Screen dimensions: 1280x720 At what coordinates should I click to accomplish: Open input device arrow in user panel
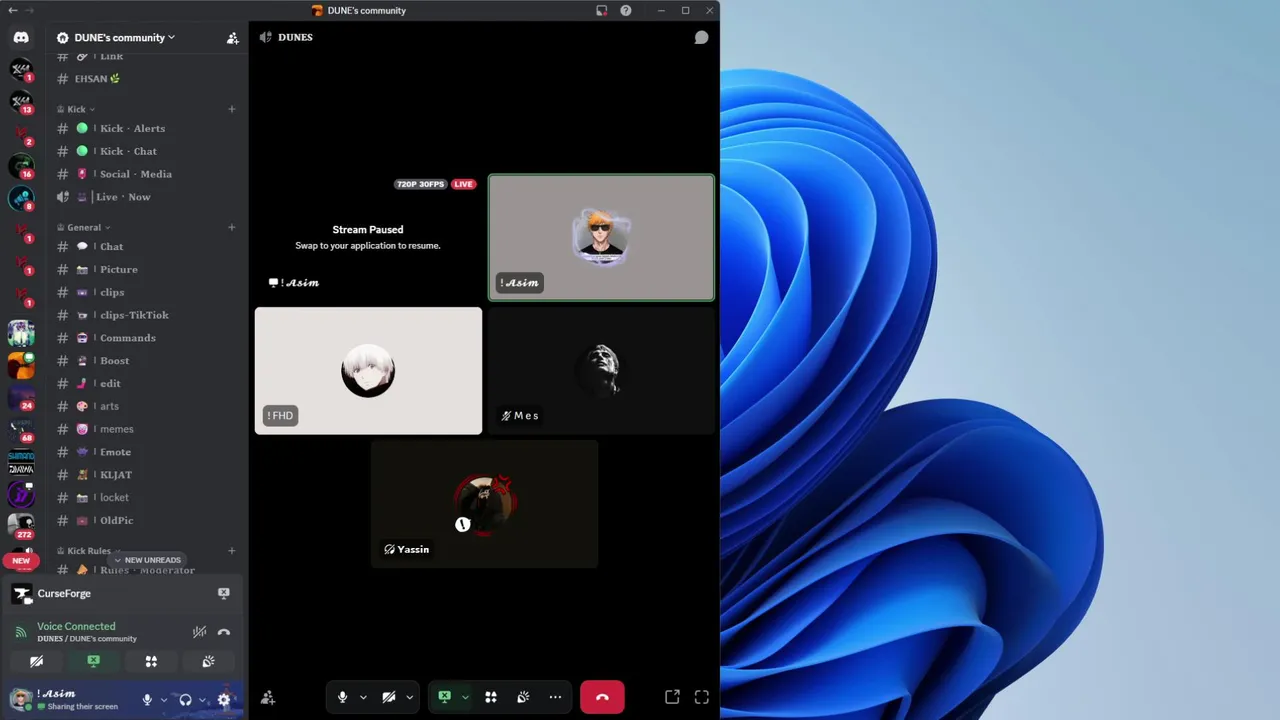pyautogui.click(x=163, y=700)
